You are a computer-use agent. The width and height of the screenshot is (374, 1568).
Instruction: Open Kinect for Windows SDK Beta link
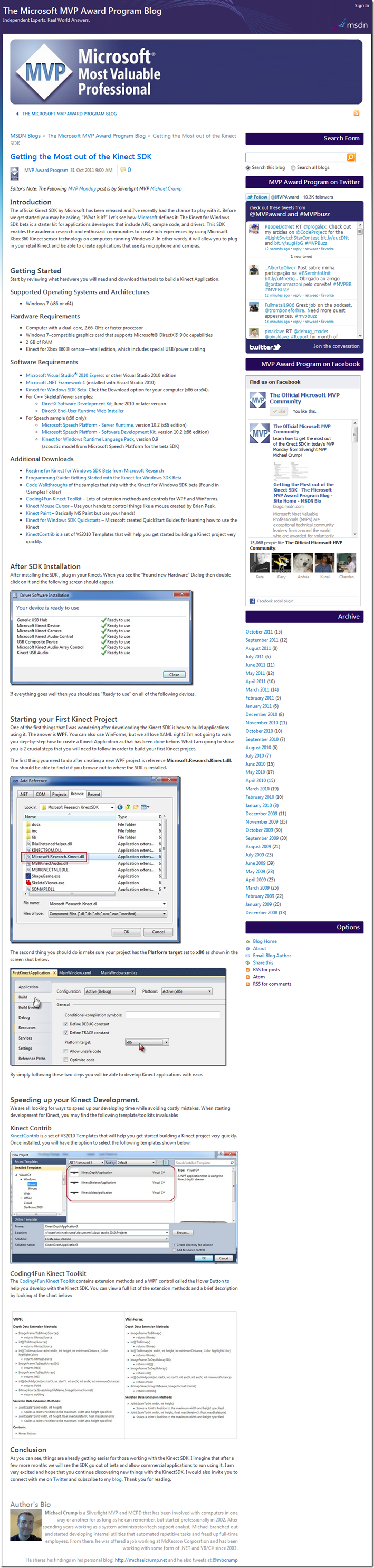(56, 390)
